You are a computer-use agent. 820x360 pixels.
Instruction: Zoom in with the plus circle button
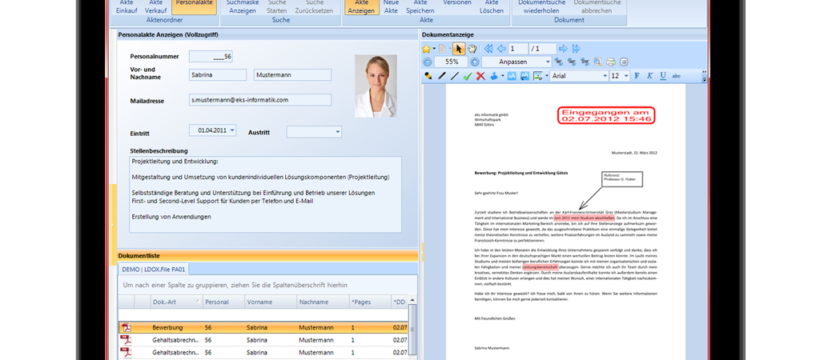pos(475,62)
